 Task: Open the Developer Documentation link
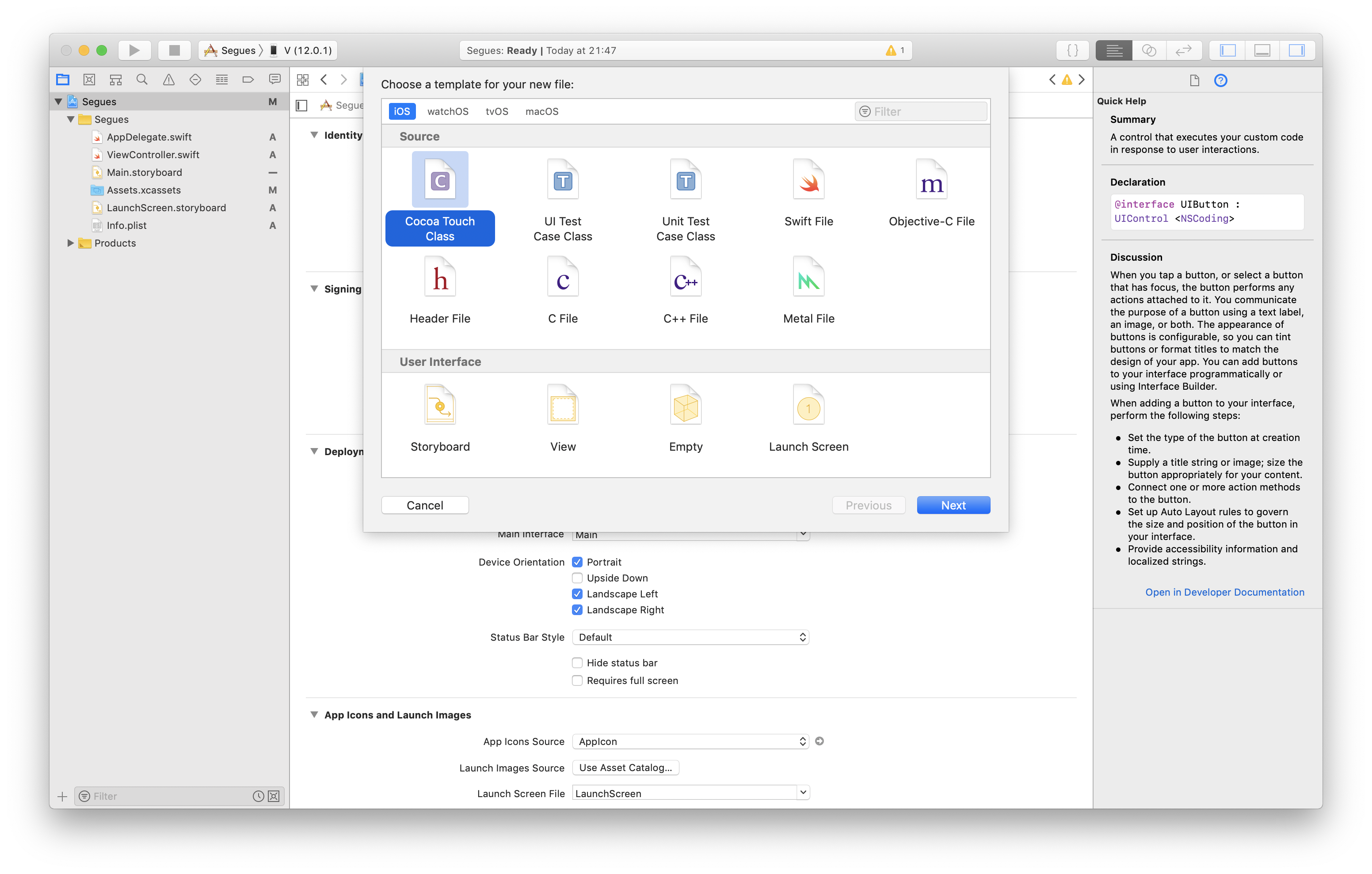click(1224, 592)
